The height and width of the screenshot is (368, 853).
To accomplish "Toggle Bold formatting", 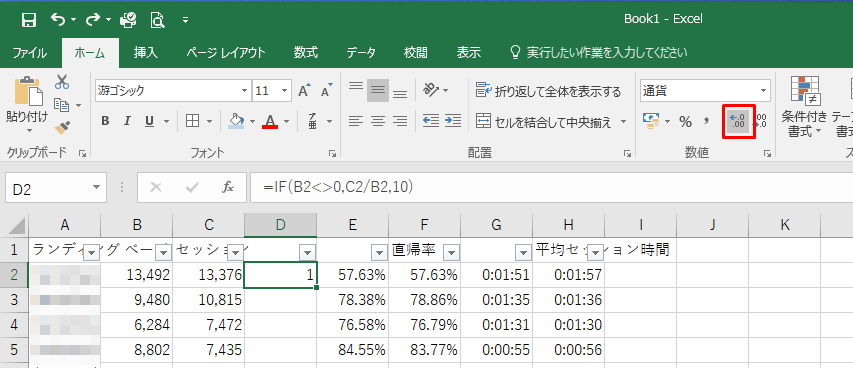I will click(106, 121).
